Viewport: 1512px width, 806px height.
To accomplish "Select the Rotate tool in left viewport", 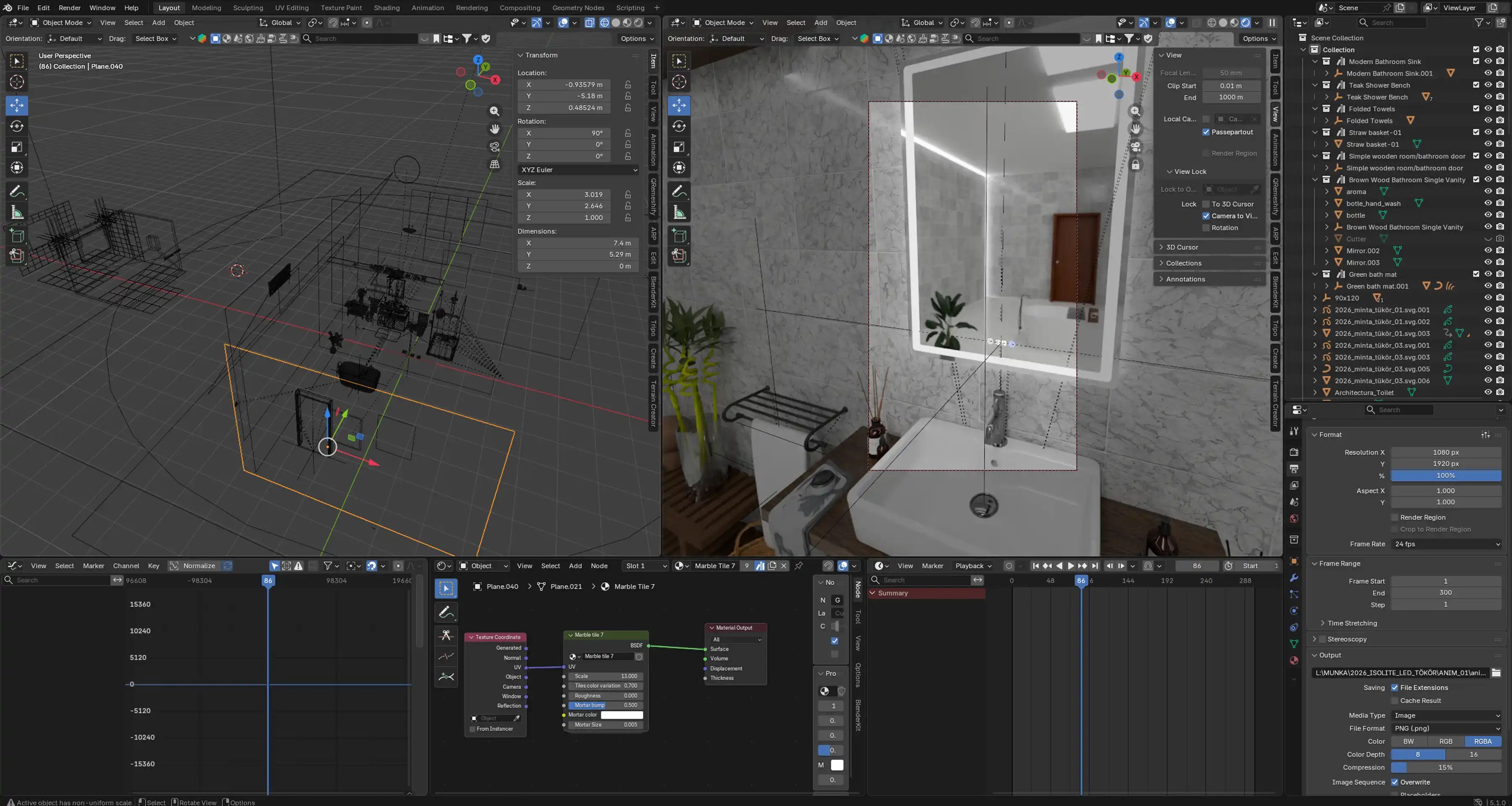I will [x=17, y=126].
